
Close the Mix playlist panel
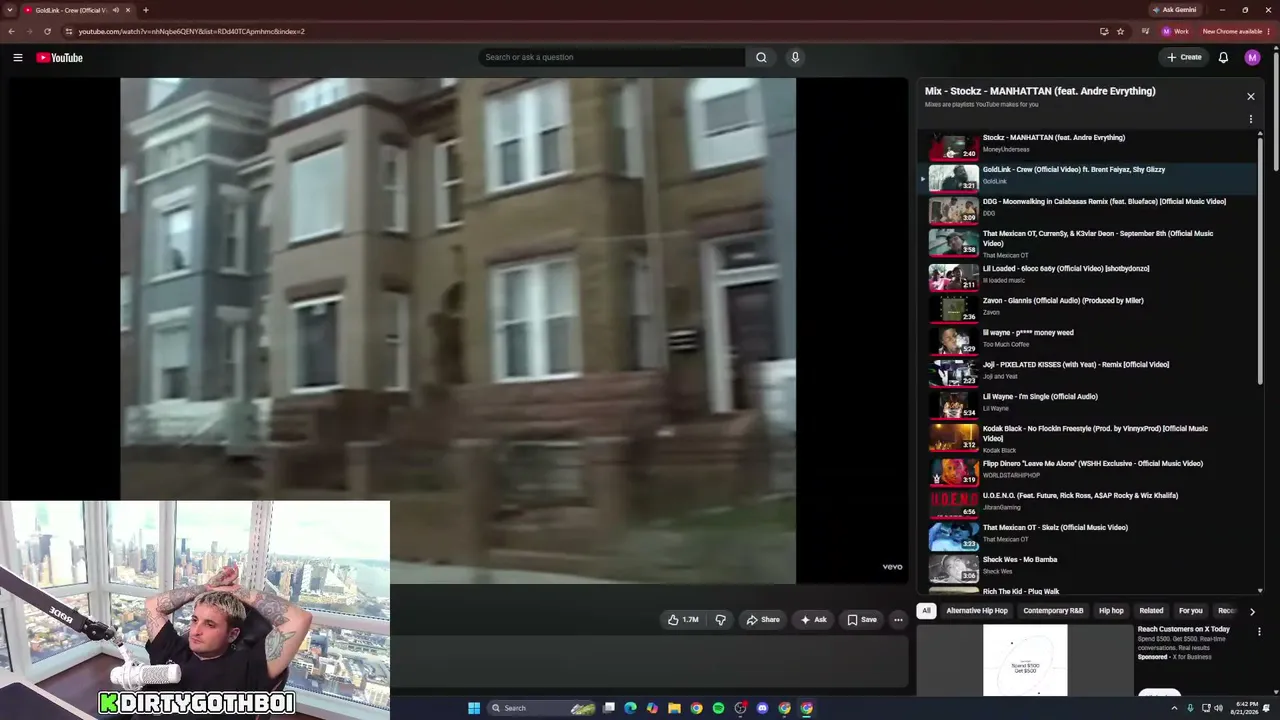(1250, 96)
